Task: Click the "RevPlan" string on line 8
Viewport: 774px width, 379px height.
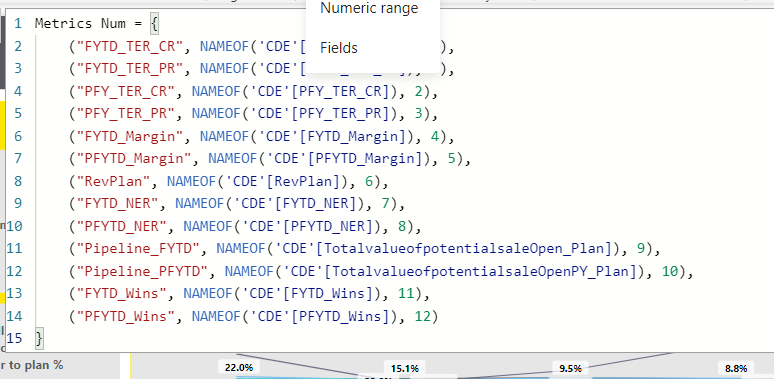Action: point(113,182)
